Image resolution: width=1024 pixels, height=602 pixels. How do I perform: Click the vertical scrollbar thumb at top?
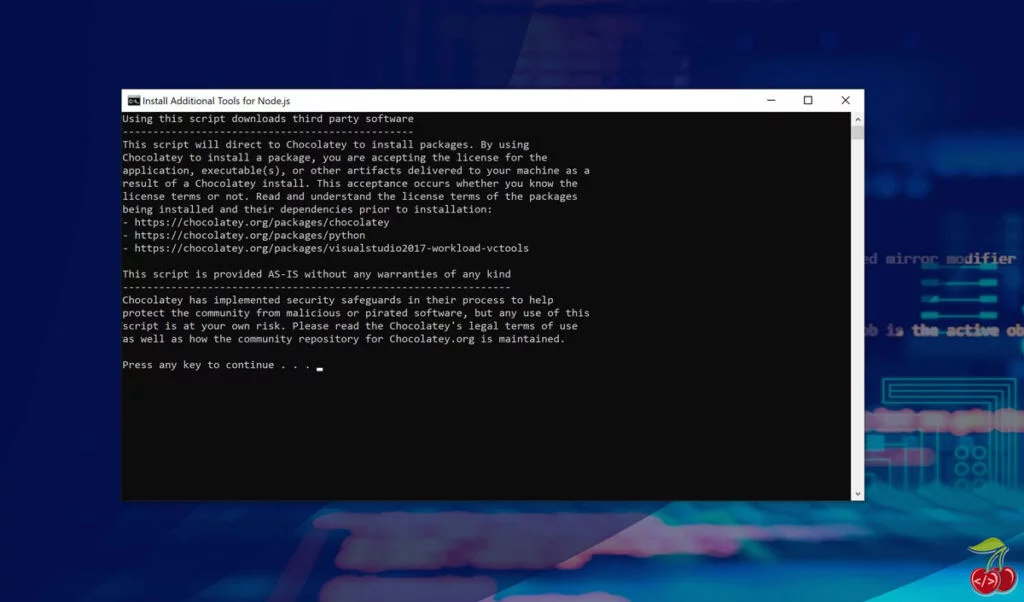[857, 133]
